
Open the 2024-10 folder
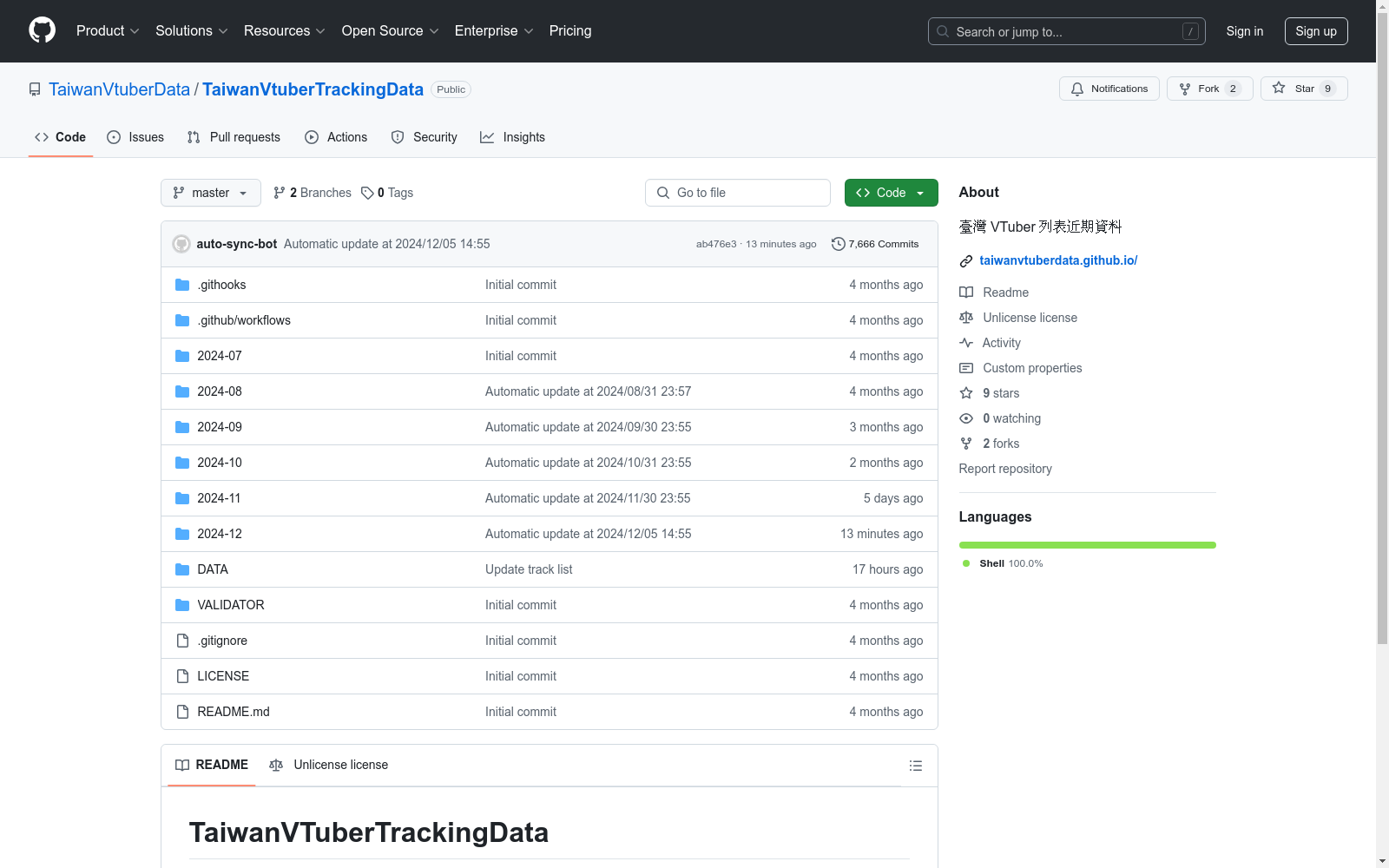point(220,463)
